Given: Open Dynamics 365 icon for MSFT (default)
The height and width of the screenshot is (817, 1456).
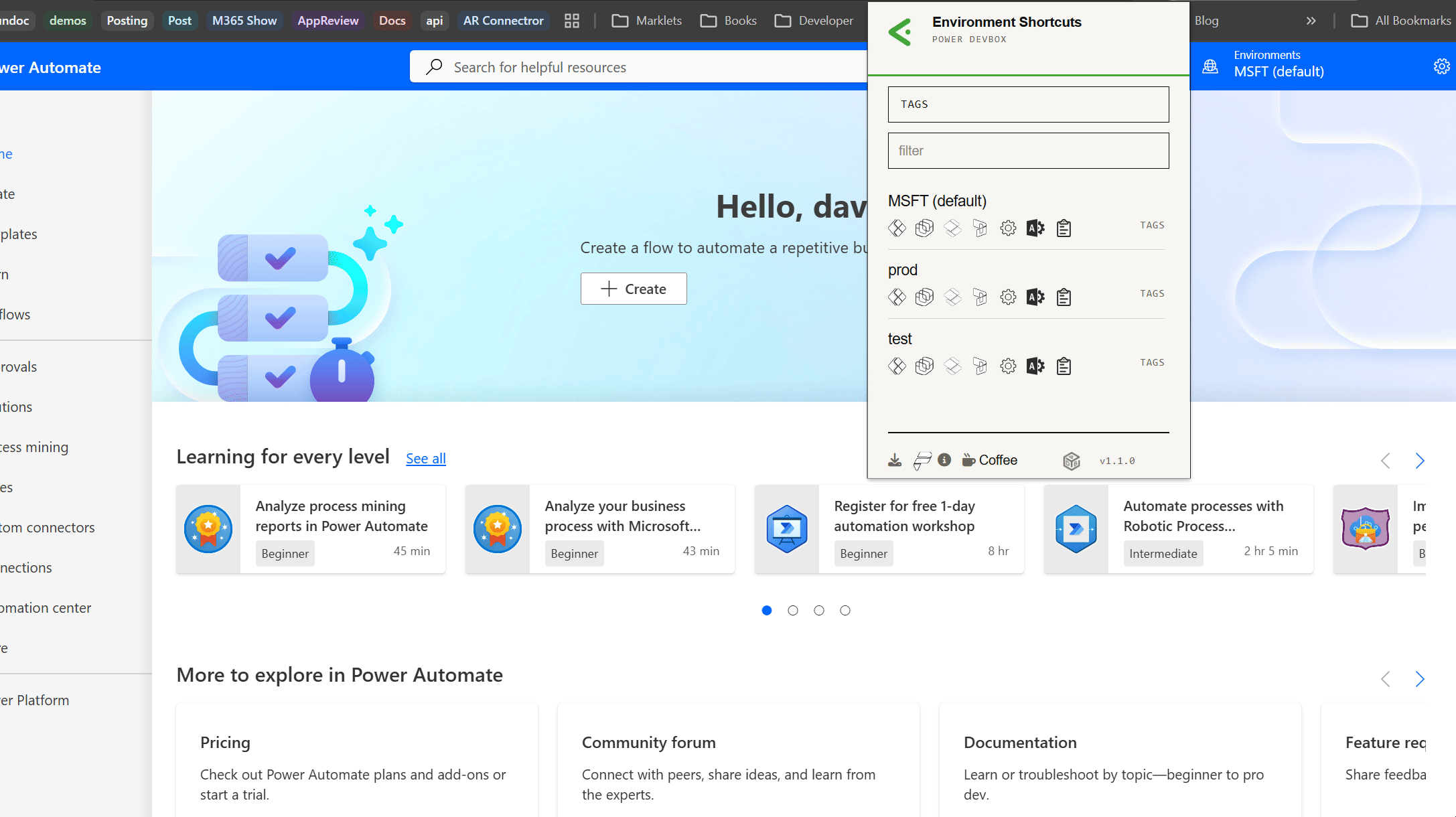Looking at the screenshot, I should tap(980, 228).
